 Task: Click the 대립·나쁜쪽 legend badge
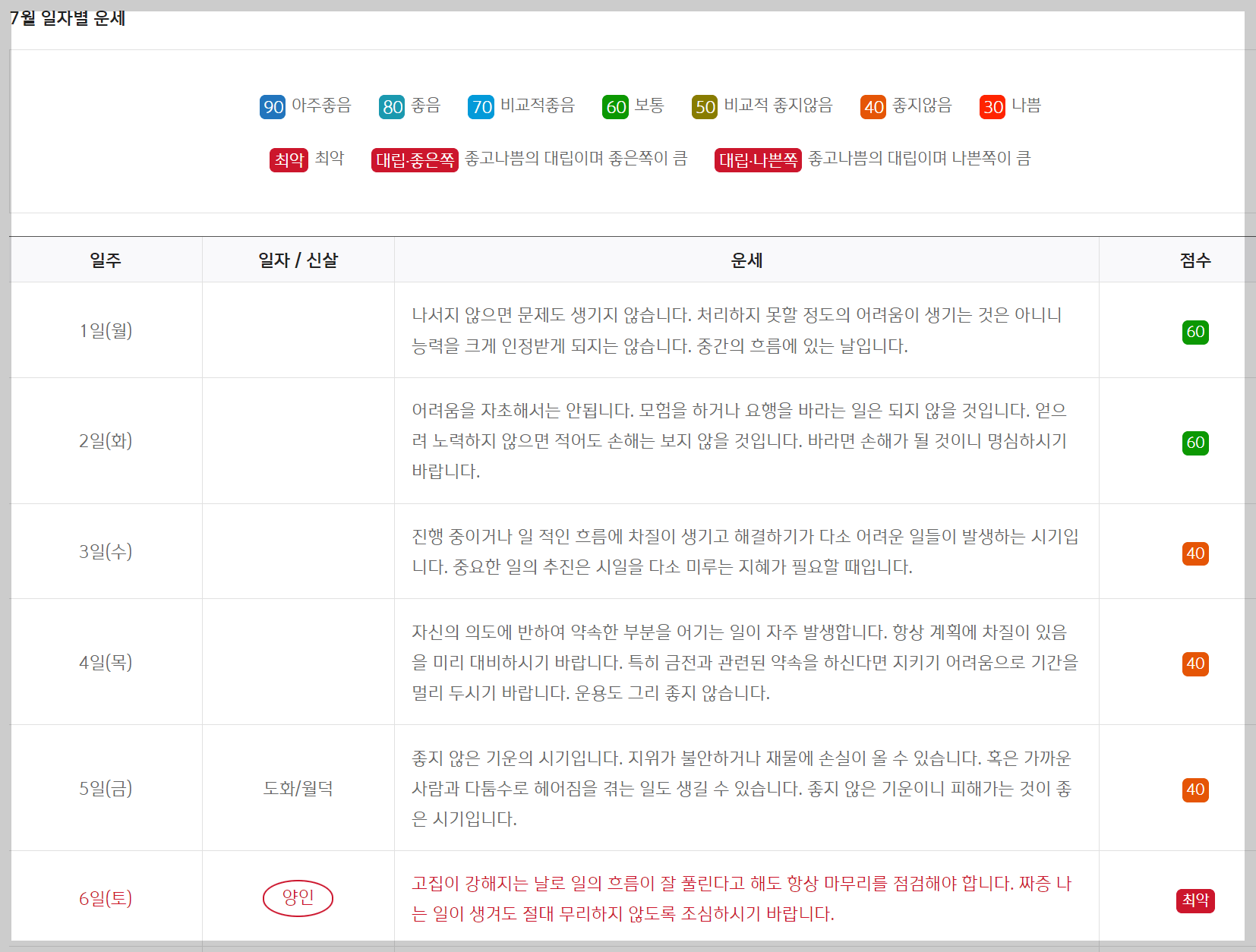757,159
